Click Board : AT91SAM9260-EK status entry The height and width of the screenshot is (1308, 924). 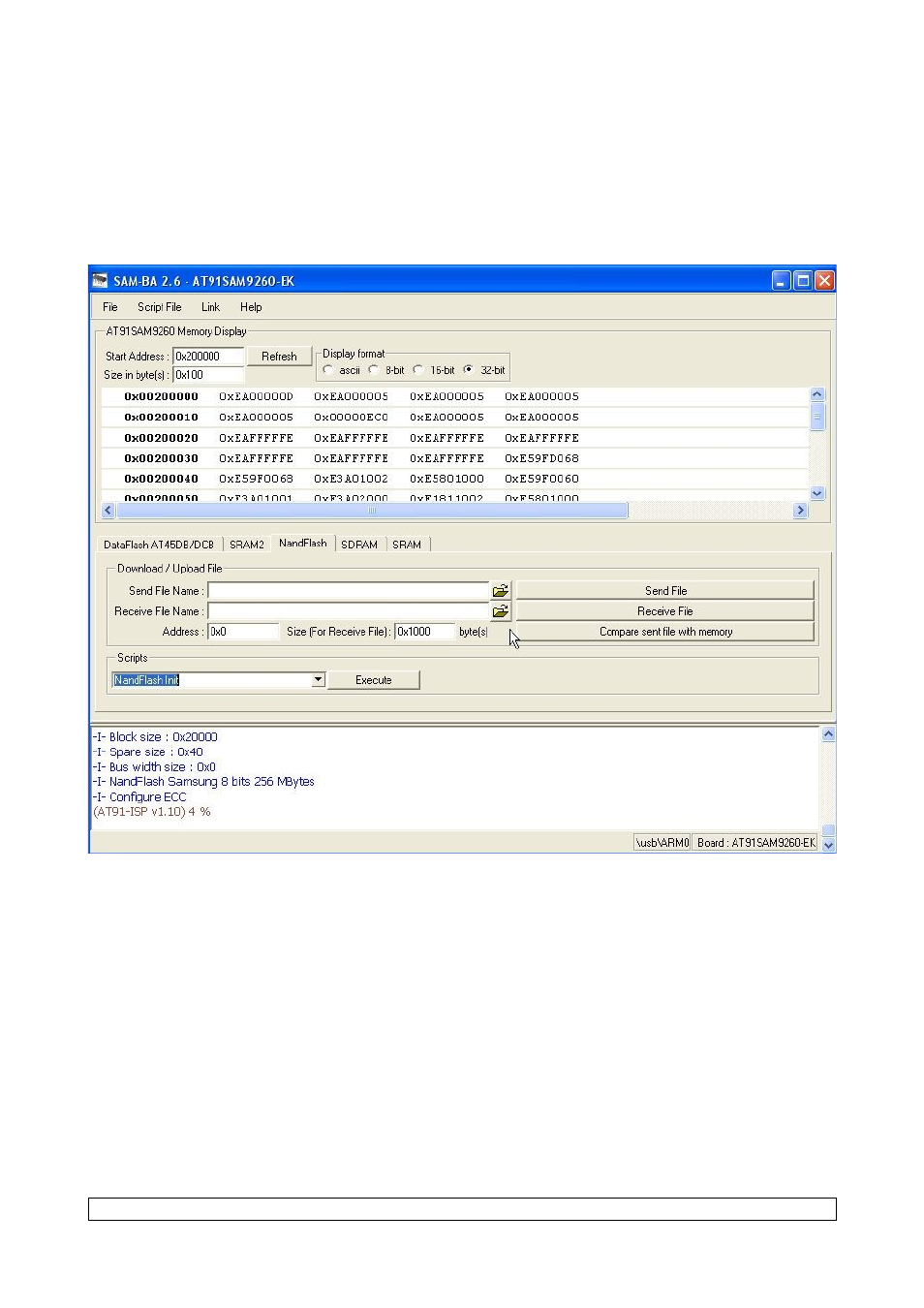pos(756,843)
